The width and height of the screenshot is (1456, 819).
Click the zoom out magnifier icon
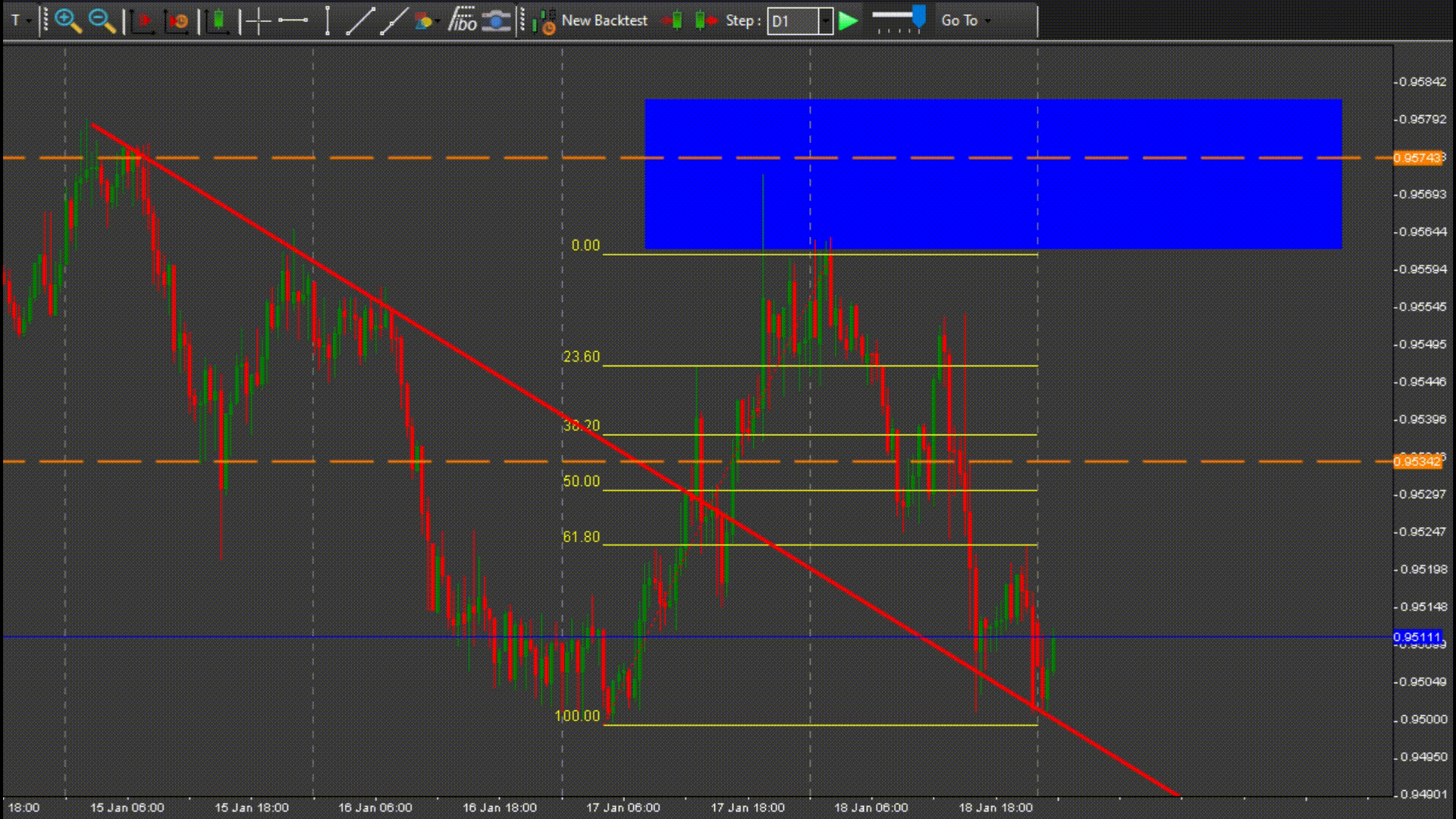(102, 20)
